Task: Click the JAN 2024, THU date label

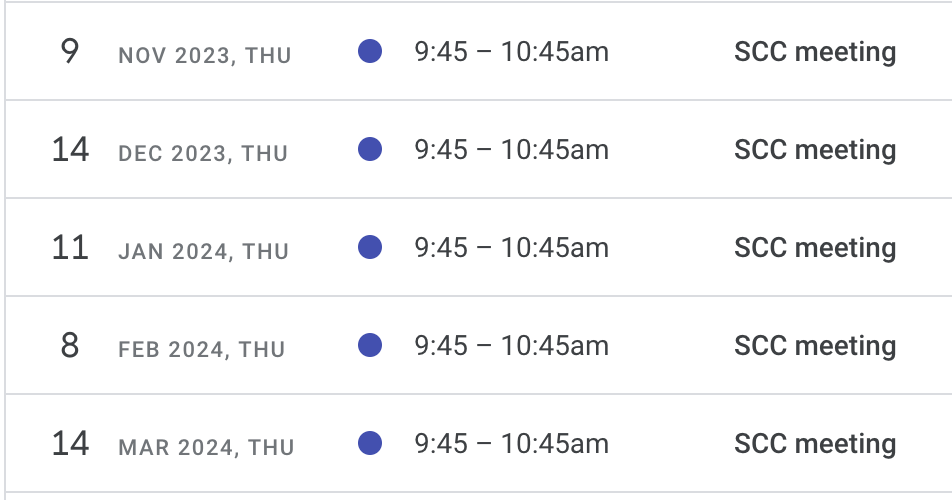Action: 203,252
